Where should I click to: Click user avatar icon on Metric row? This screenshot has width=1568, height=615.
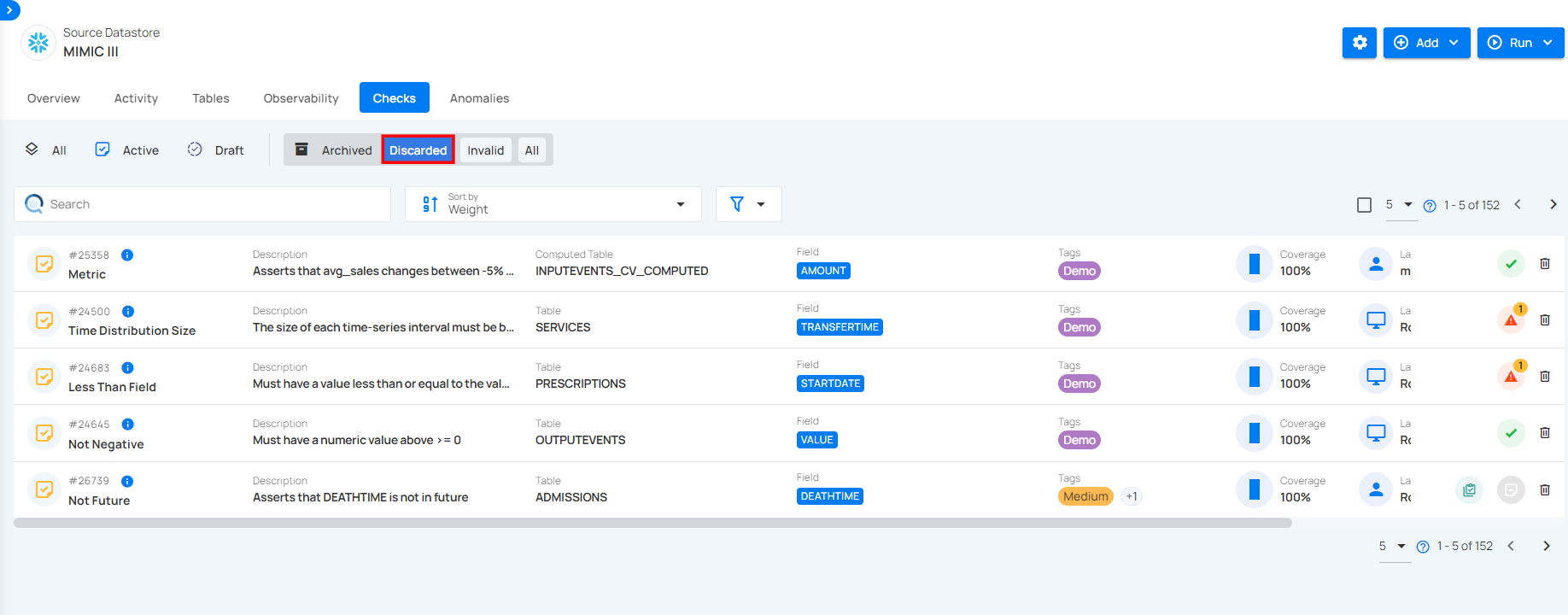1376,264
